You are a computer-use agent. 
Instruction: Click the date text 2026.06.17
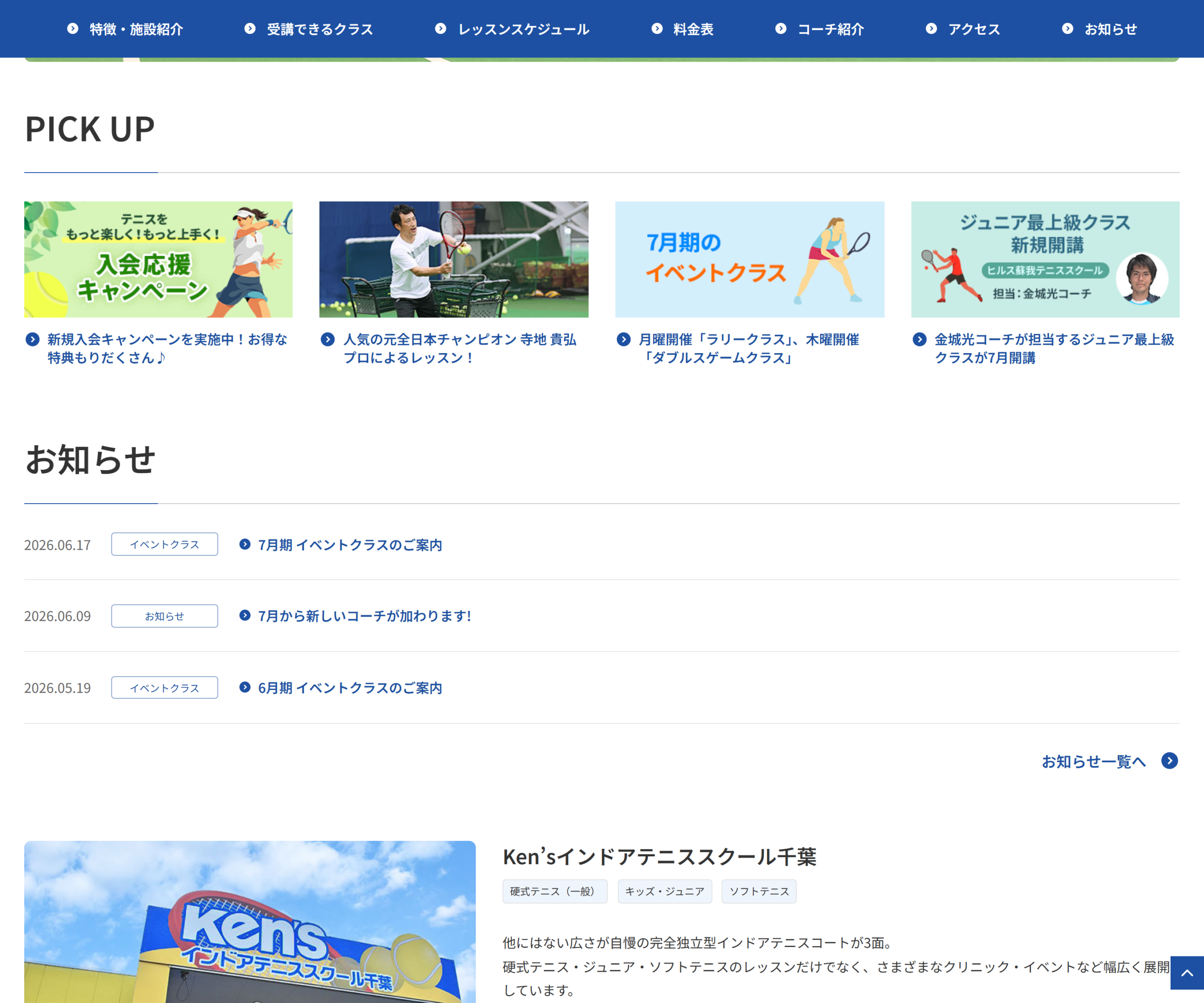pos(57,545)
